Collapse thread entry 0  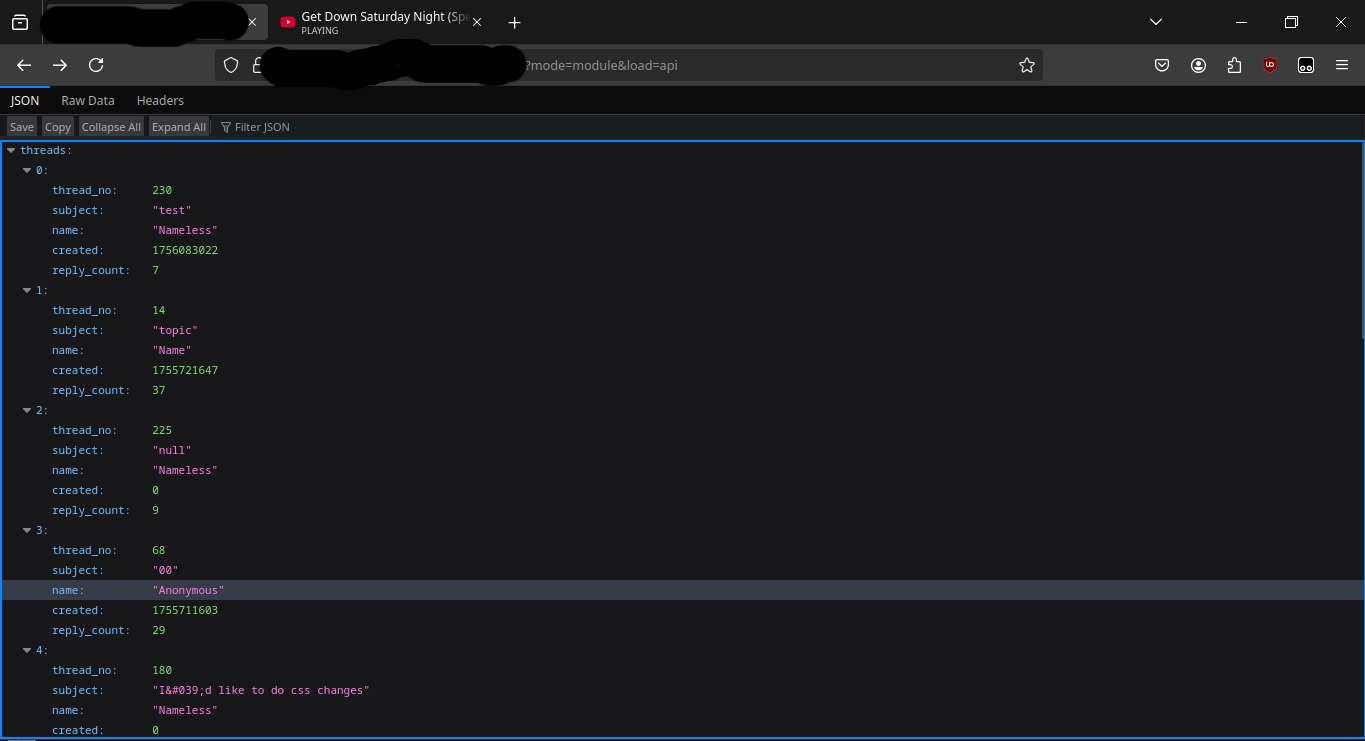(28, 170)
